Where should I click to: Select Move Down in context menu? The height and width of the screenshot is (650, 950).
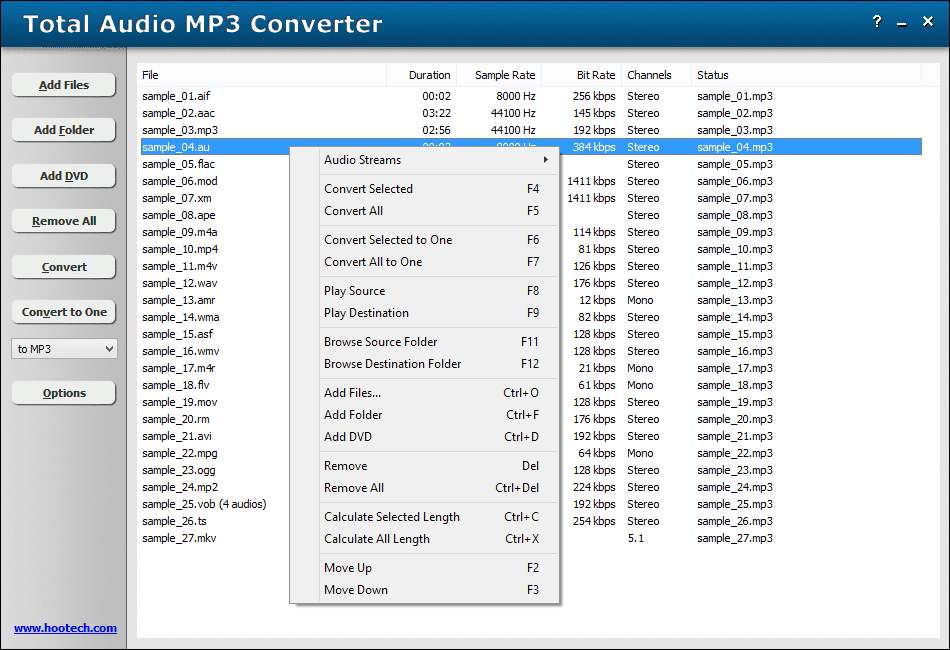tap(436, 589)
